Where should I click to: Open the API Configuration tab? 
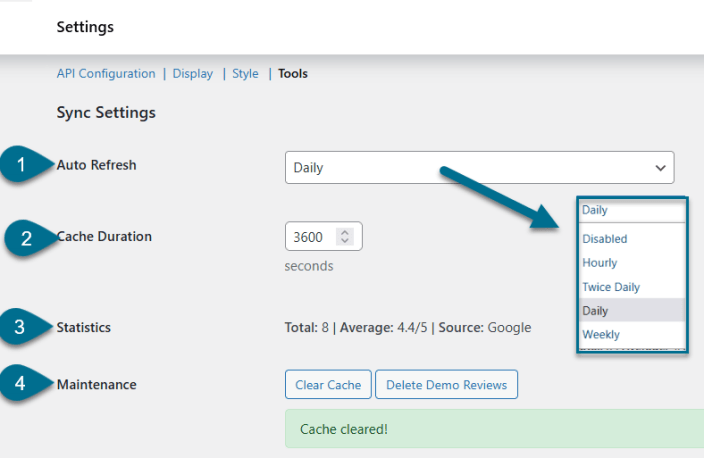106,74
